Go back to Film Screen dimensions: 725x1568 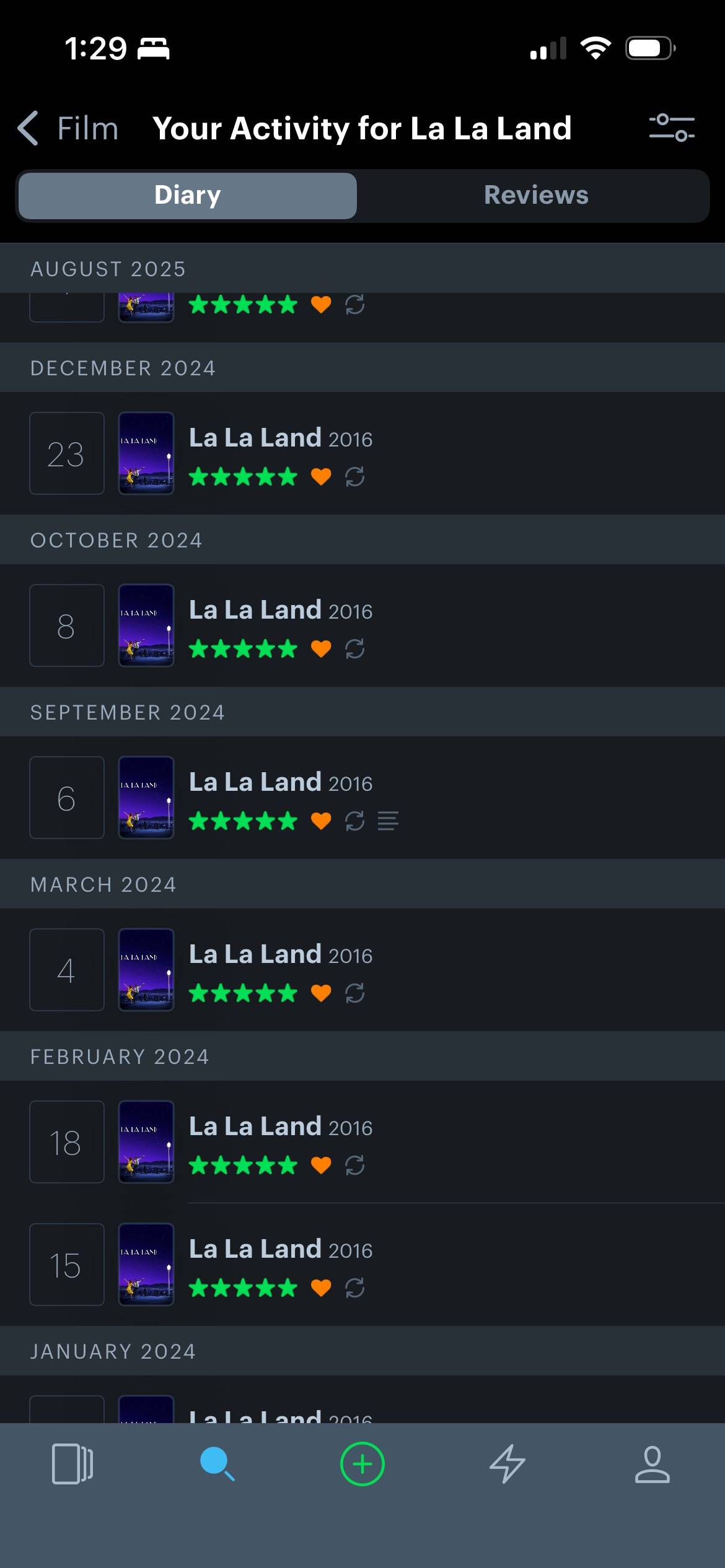68,128
